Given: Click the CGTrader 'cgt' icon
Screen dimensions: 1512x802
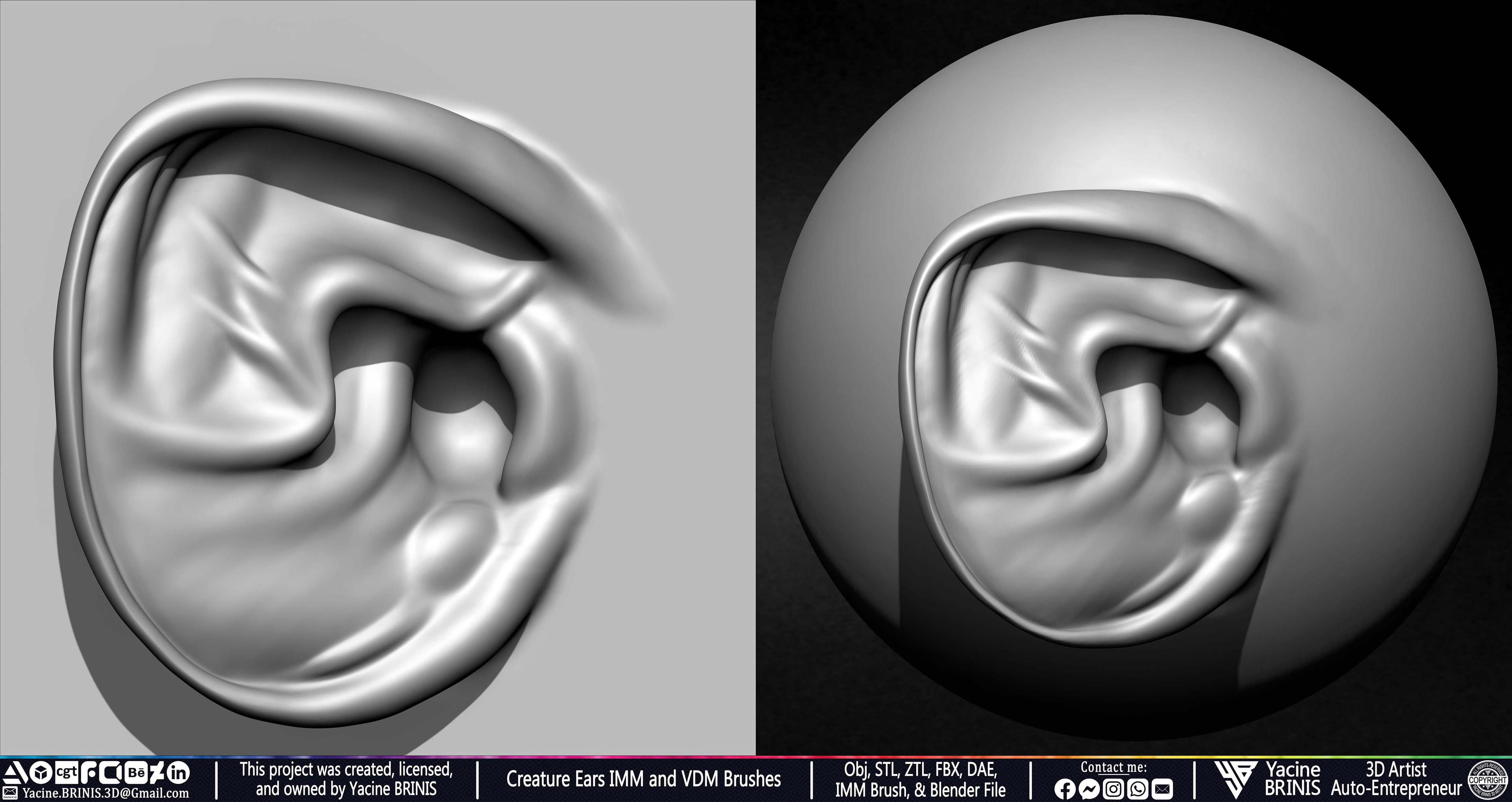Looking at the screenshot, I should pyautogui.click(x=67, y=772).
